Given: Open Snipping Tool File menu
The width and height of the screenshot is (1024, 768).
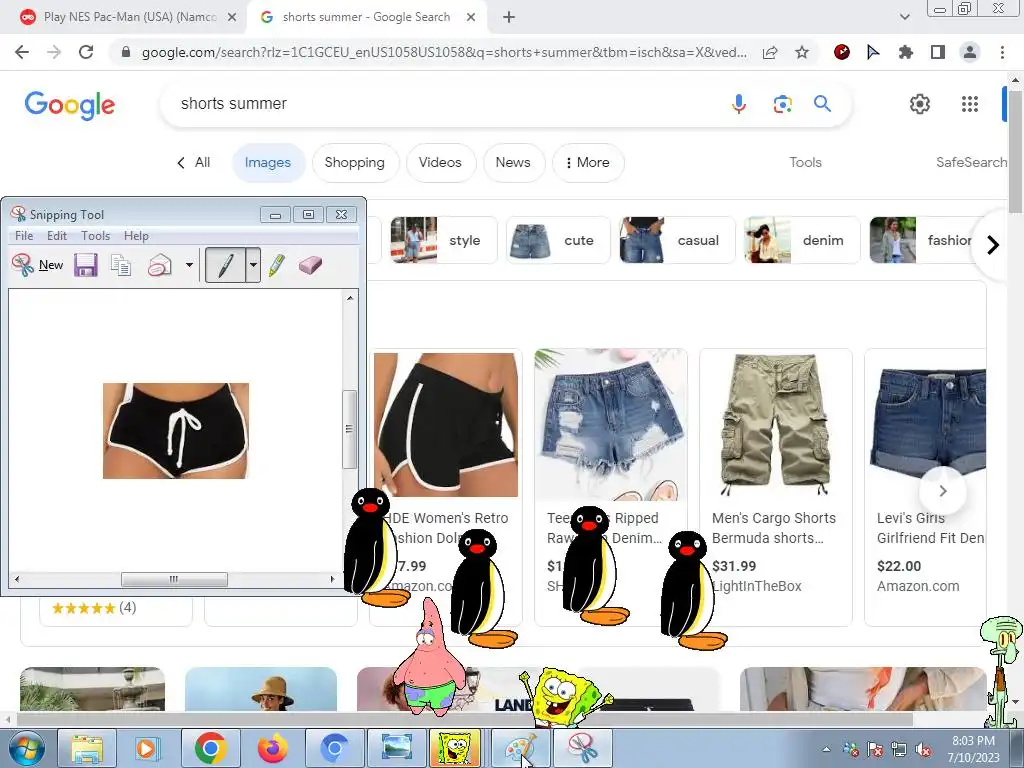Looking at the screenshot, I should click(24, 236).
